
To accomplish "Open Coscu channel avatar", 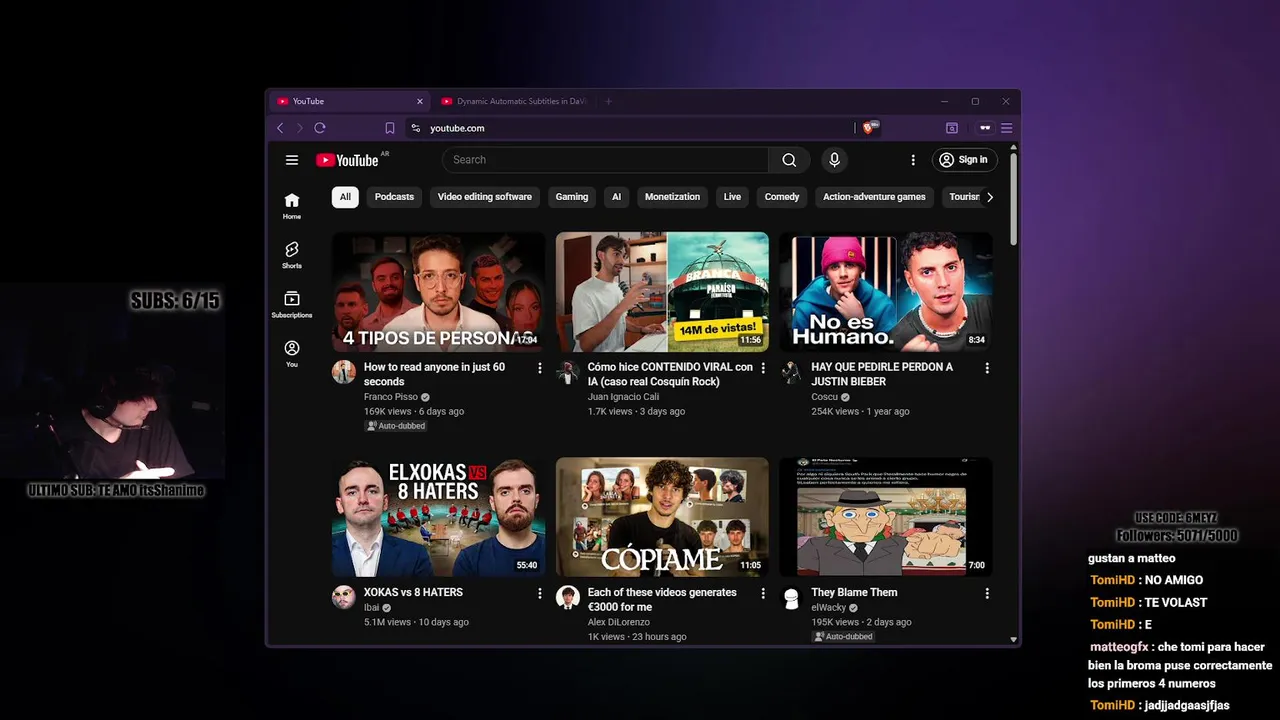I will coord(792,372).
